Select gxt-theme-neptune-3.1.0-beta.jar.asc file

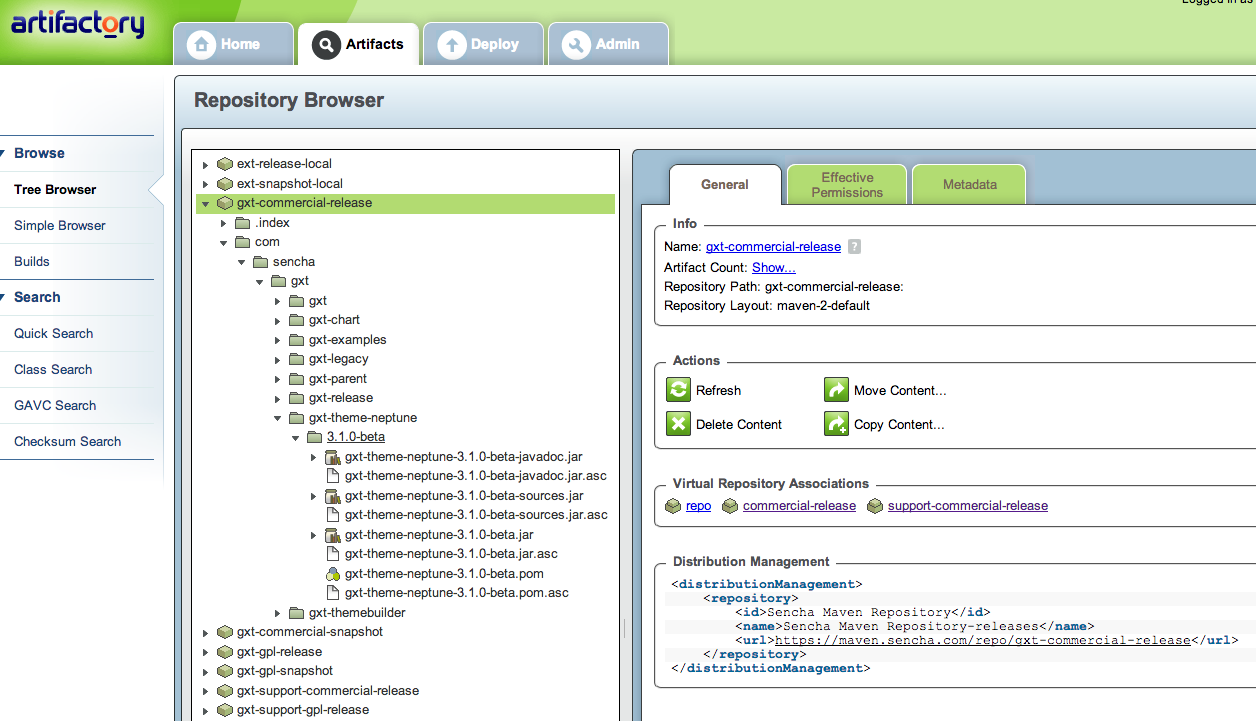point(451,554)
